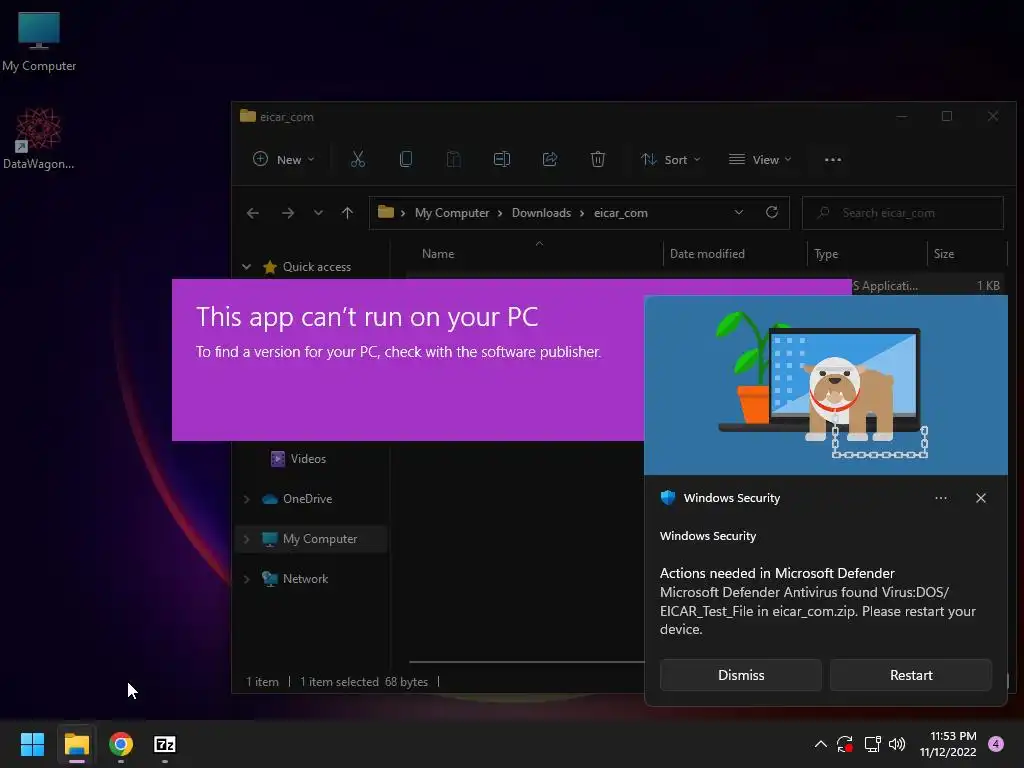Expand the Network tree node
The height and width of the screenshot is (768, 1024).
[246, 579]
